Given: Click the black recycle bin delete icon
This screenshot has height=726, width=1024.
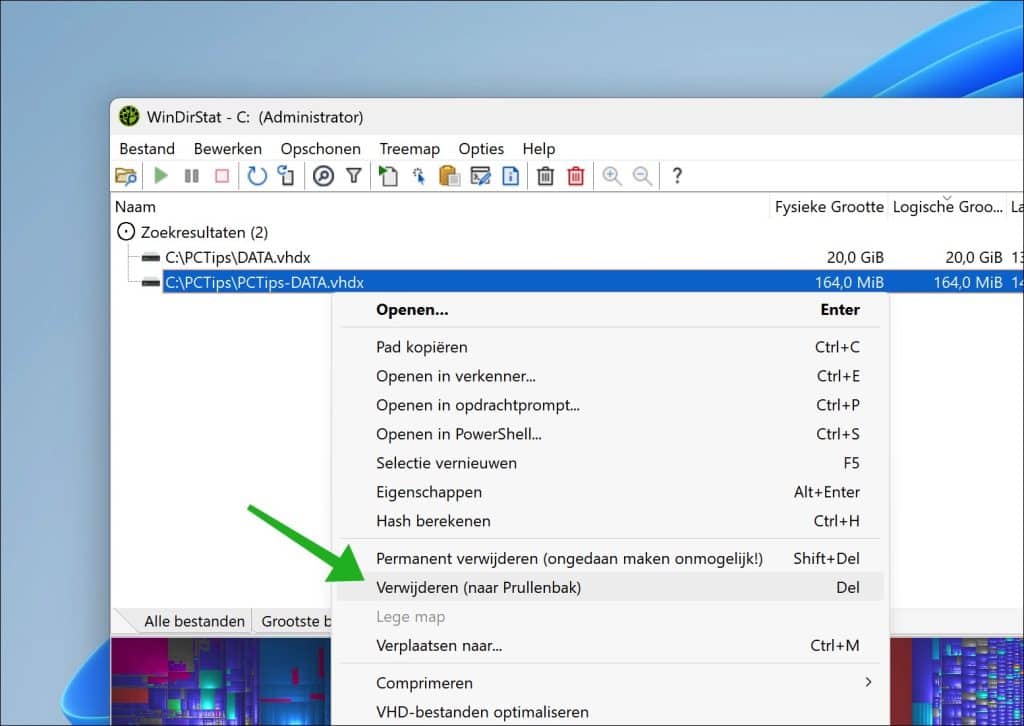Looking at the screenshot, I should point(545,176).
